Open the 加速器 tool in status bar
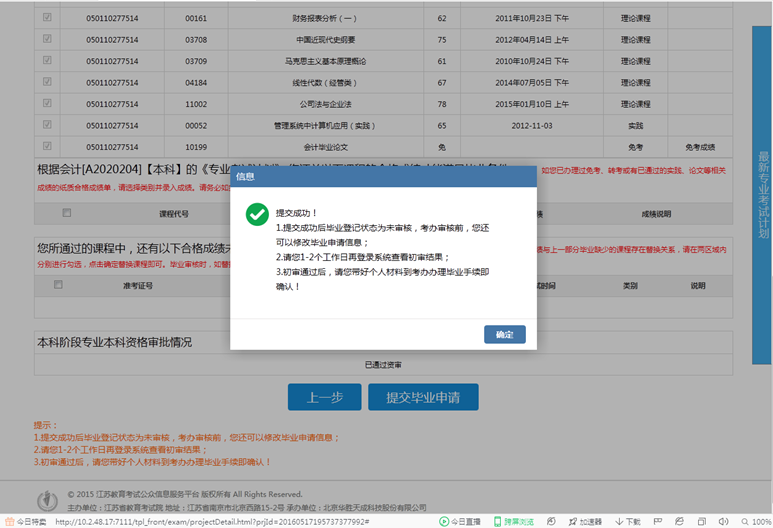 (585, 521)
